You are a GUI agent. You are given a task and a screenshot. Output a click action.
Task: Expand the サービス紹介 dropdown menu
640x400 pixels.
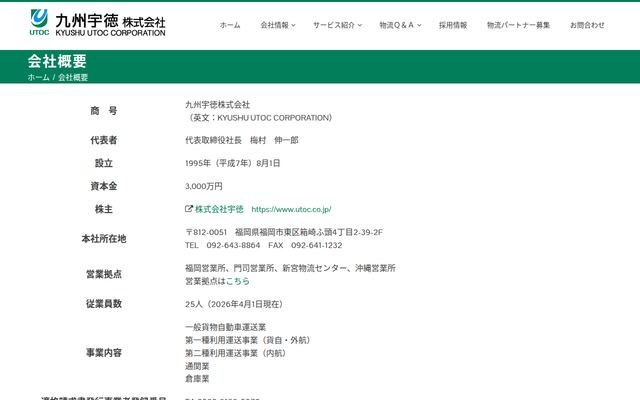[x=338, y=25]
